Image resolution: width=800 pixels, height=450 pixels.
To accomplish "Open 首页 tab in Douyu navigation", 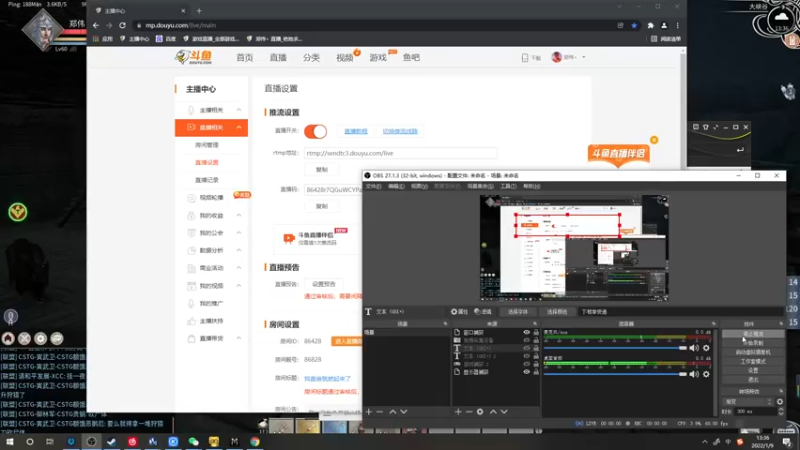I will tap(244, 58).
